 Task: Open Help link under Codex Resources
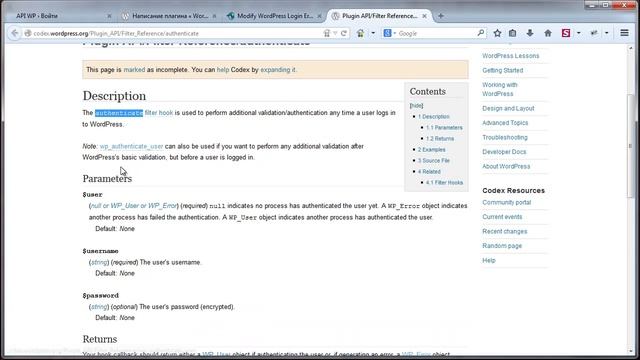(489, 260)
